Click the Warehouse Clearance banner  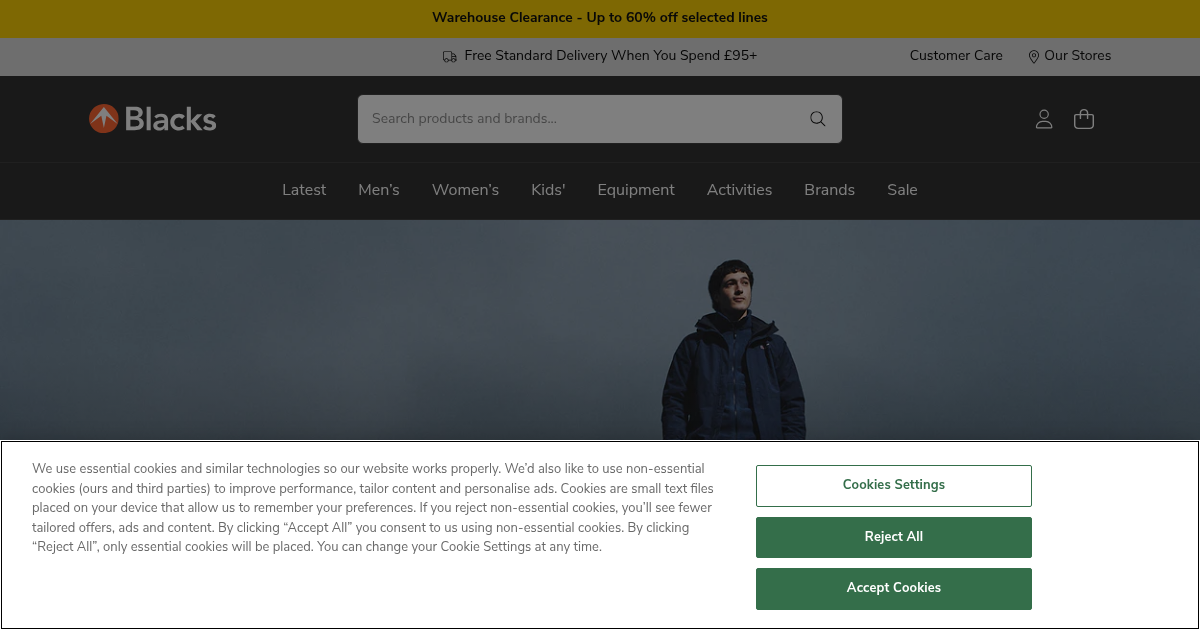[x=600, y=18]
